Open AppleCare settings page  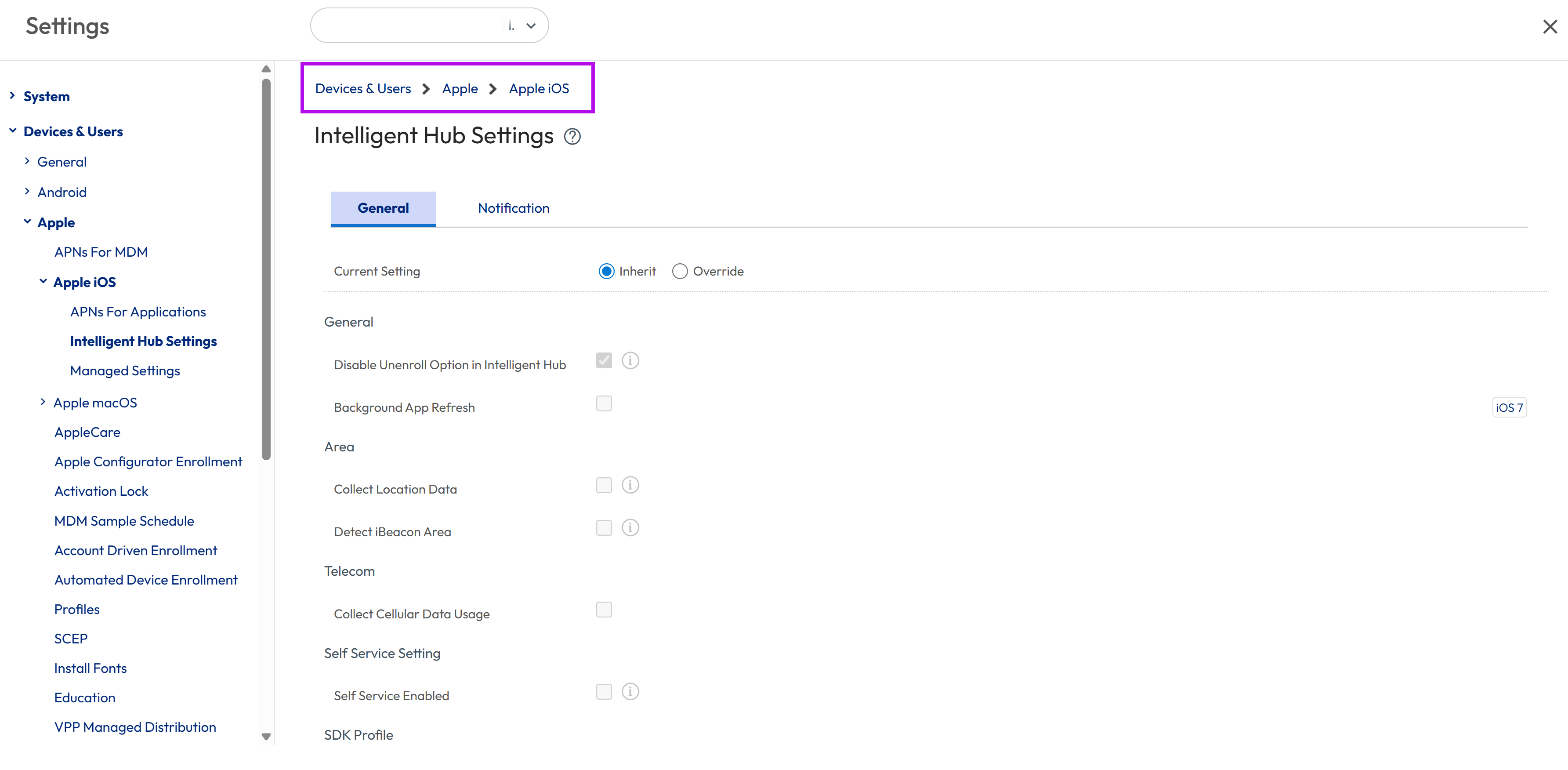click(87, 433)
